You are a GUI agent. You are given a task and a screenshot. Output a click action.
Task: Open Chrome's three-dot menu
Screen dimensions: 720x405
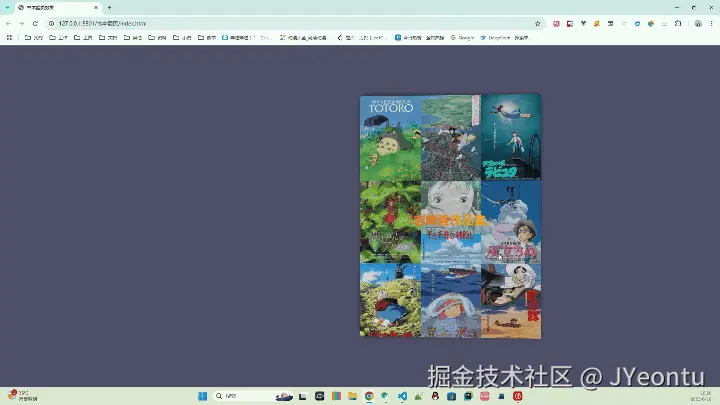click(711, 23)
